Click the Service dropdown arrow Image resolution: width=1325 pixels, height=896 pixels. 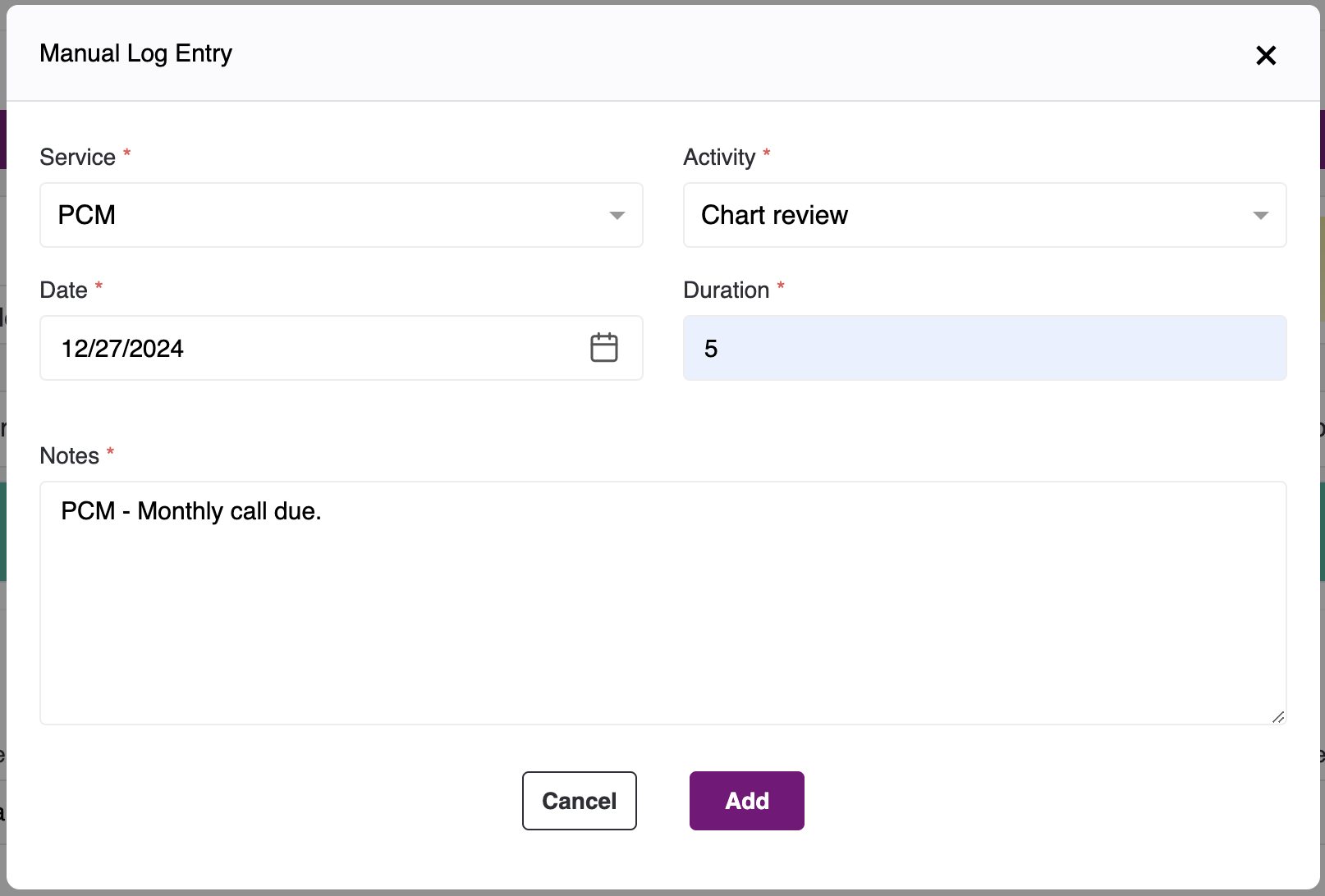[617, 215]
